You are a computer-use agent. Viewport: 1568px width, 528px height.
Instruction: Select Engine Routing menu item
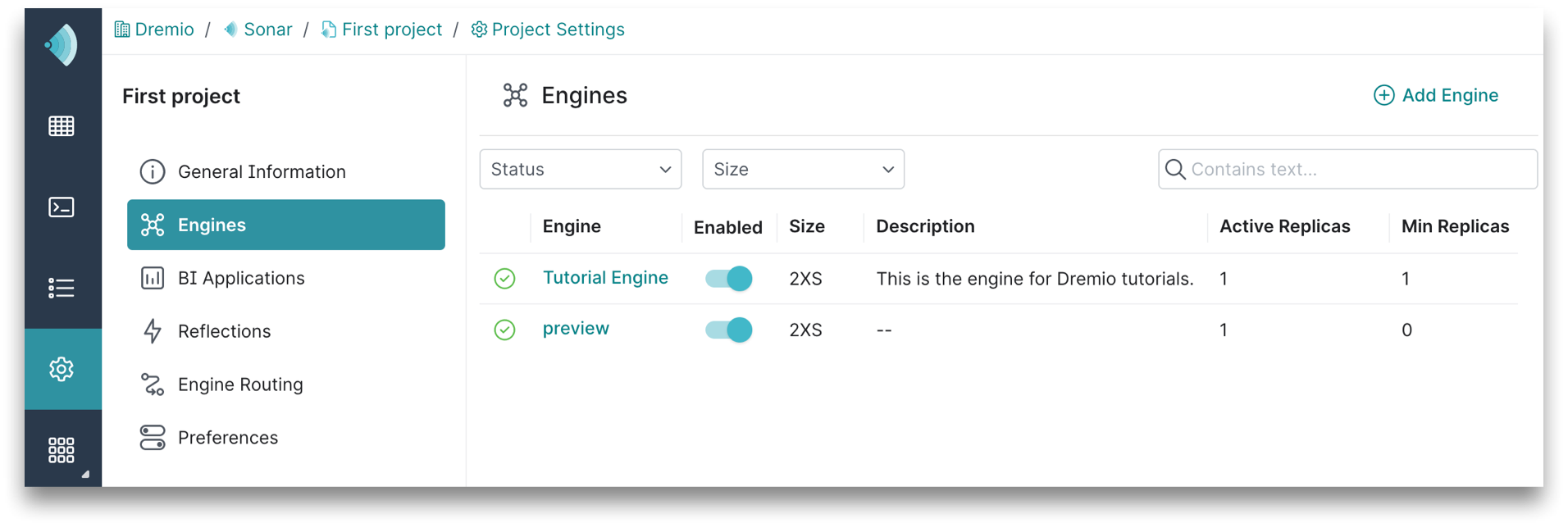pyautogui.click(x=286, y=385)
